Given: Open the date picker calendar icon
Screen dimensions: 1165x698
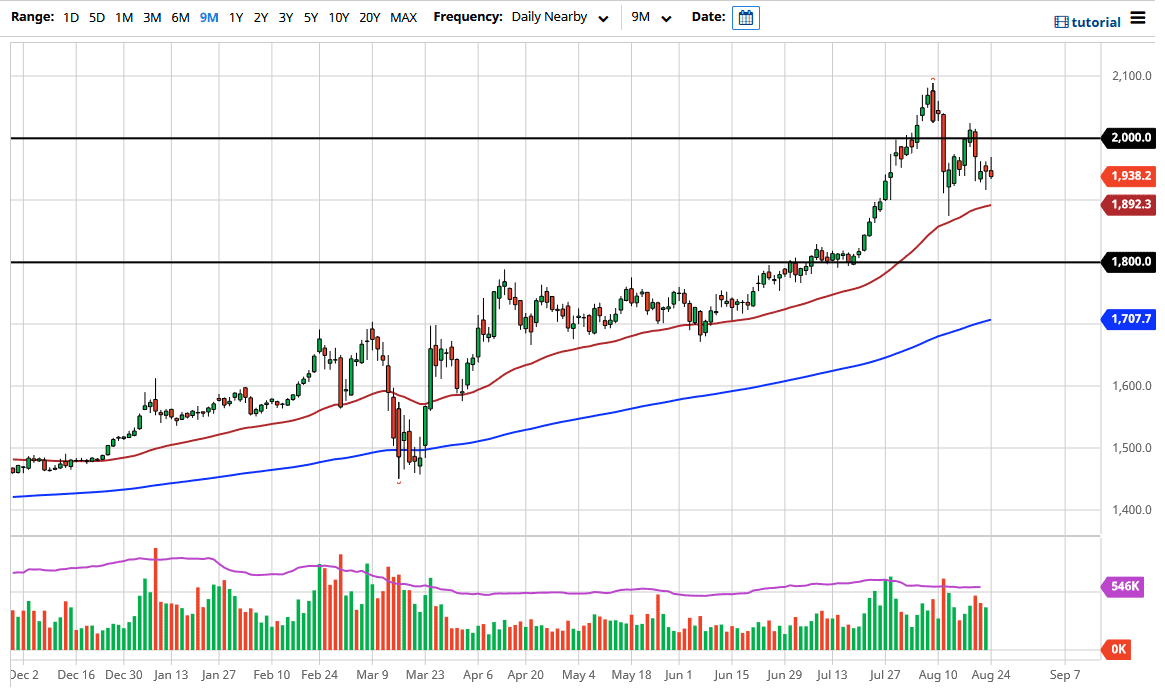Looking at the screenshot, I should tap(745, 17).
